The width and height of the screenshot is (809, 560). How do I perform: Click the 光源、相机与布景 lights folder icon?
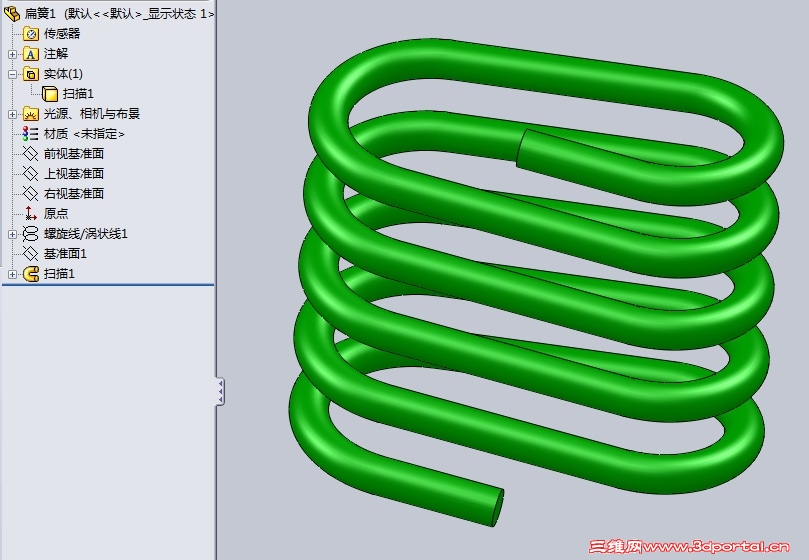click(31, 114)
